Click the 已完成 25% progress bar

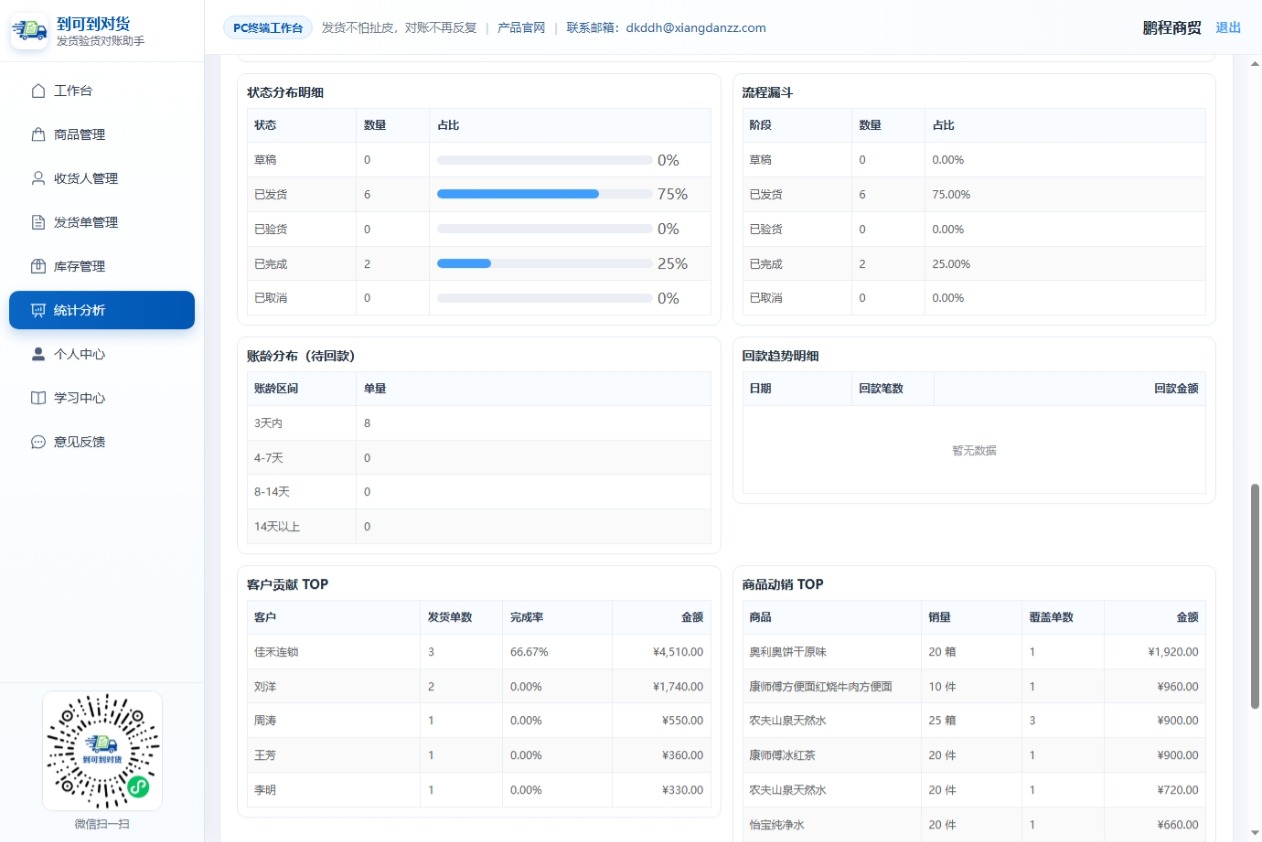(545, 263)
